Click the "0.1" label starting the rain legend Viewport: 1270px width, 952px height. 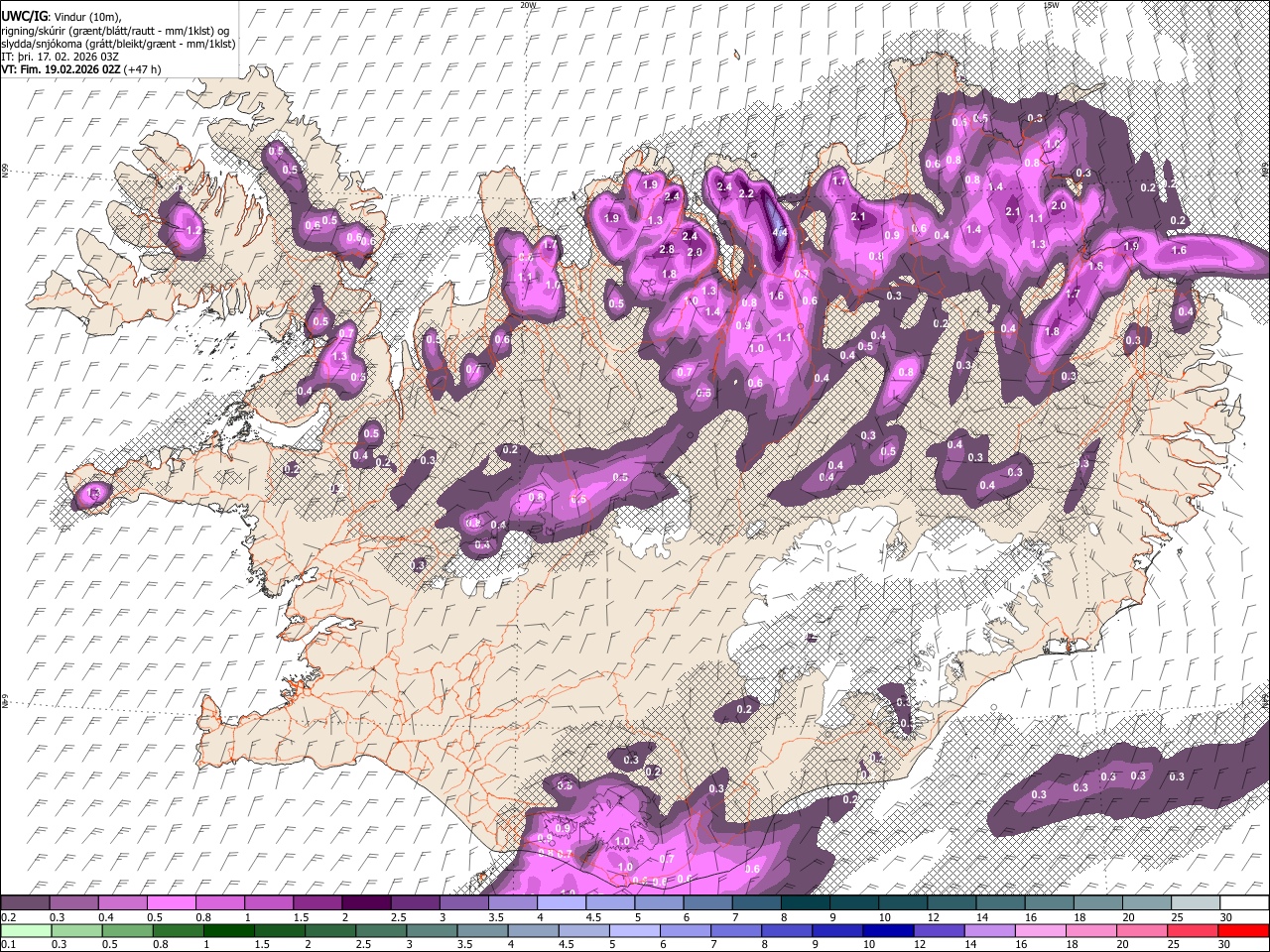click(9, 945)
